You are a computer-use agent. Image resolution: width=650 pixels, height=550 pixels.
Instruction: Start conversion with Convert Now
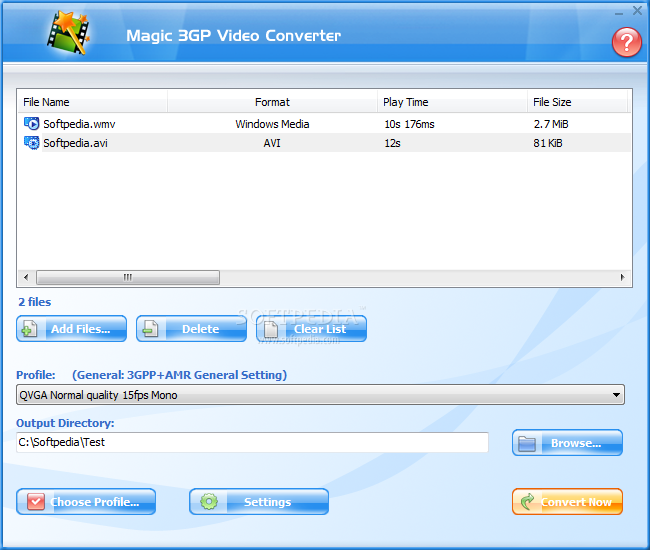tap(568, 502)
